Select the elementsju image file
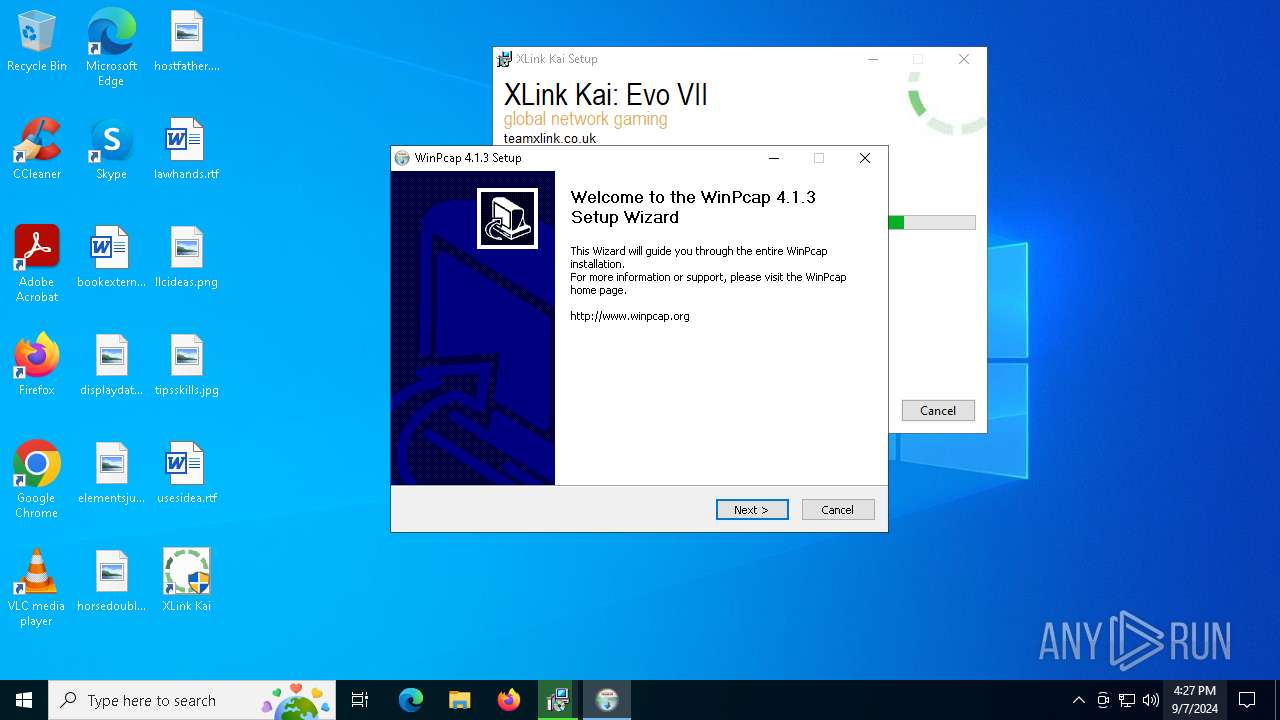This screenshot has width=1280, height=720. click(x=111, y=474)
